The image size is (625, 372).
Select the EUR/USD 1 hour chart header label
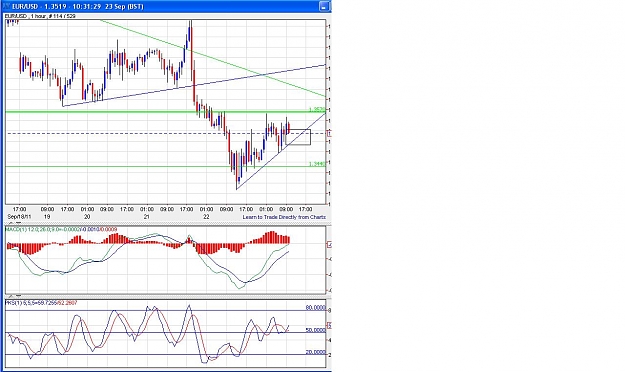[40, 16]
